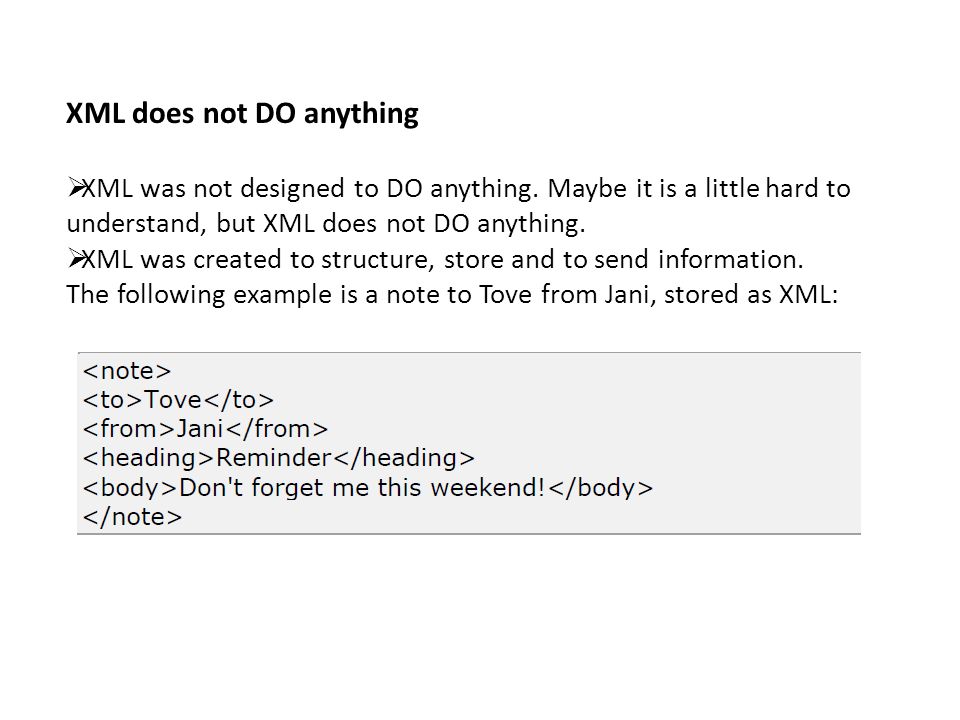Click 'Don't forget me this weekend!' text
The height and width of the screenshot is (720, 960).
click(362, 488)
